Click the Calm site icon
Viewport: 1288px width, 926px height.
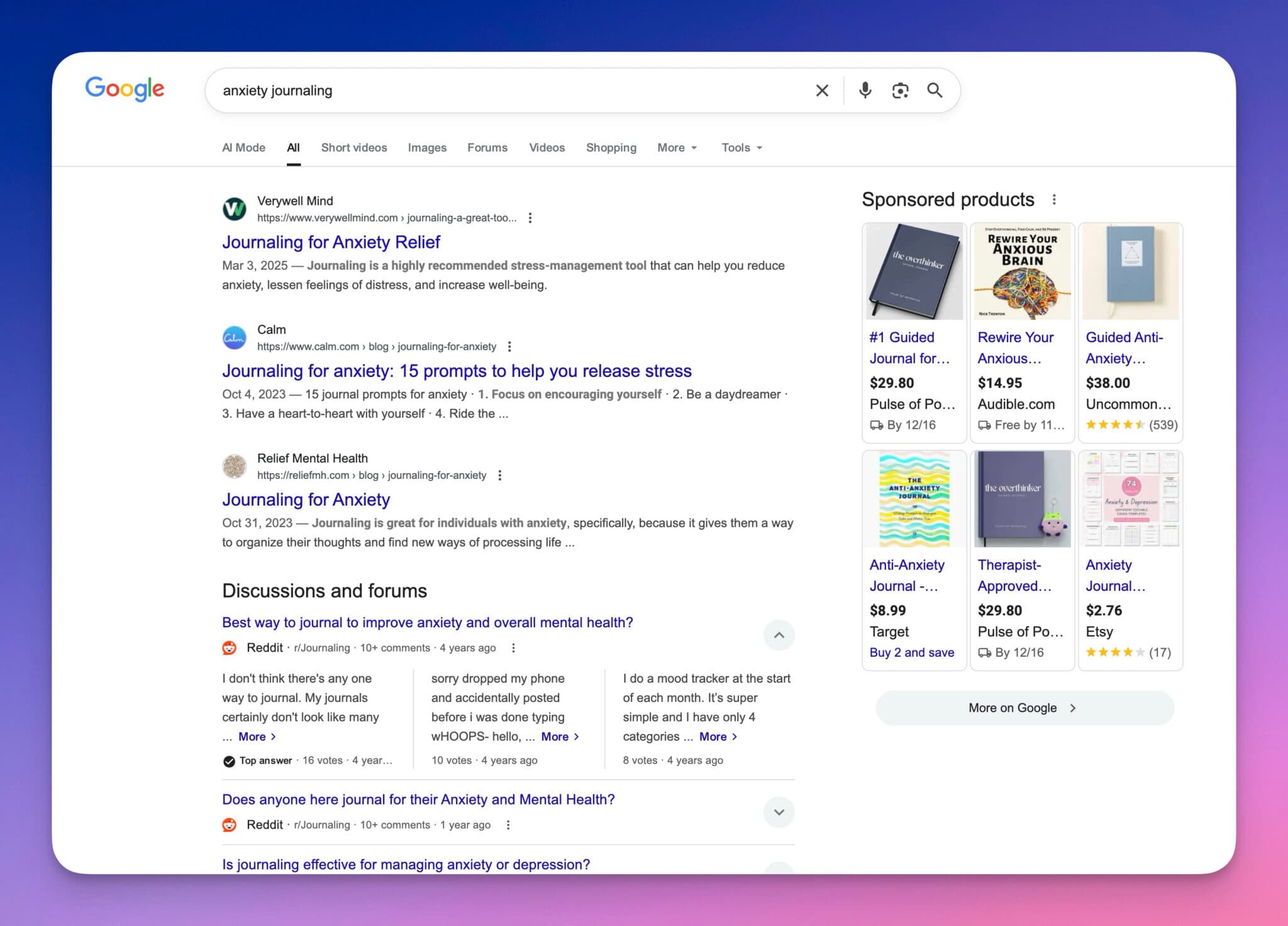[235, 338]
